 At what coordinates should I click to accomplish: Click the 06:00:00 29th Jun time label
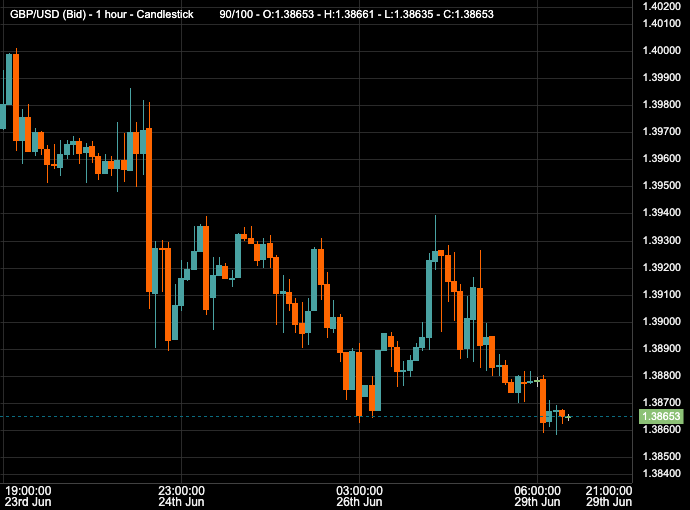point(537,496)
